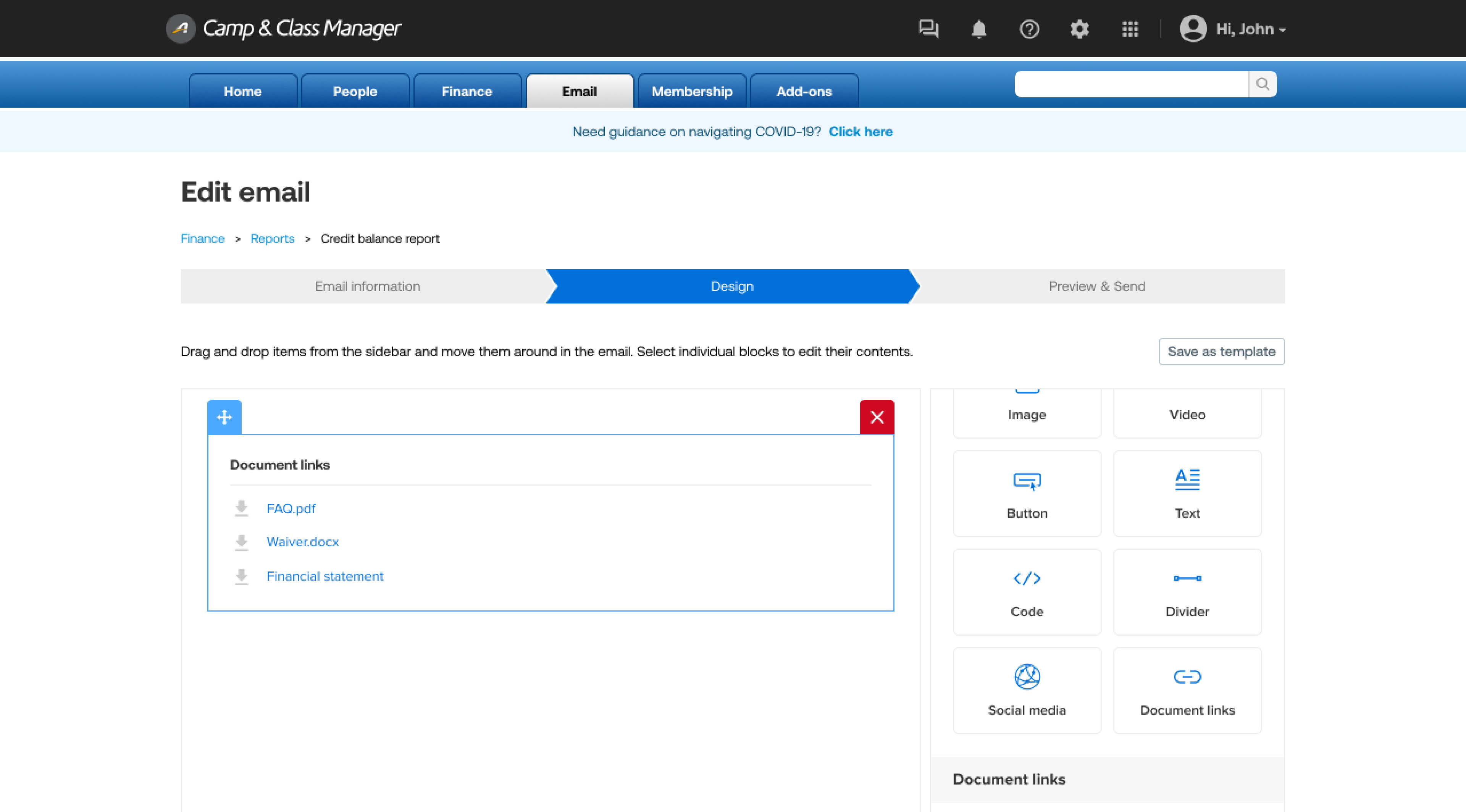
Task: Switch to the Finance tab
Action: tap(467, 91)
